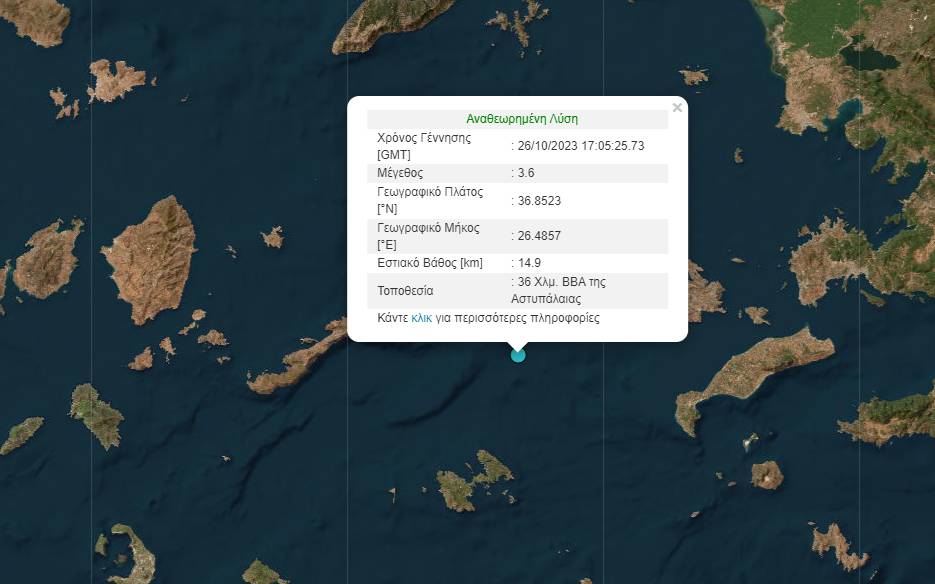
Task: Click the magnitude value 3.6
Action: click(x=526, y=173)
